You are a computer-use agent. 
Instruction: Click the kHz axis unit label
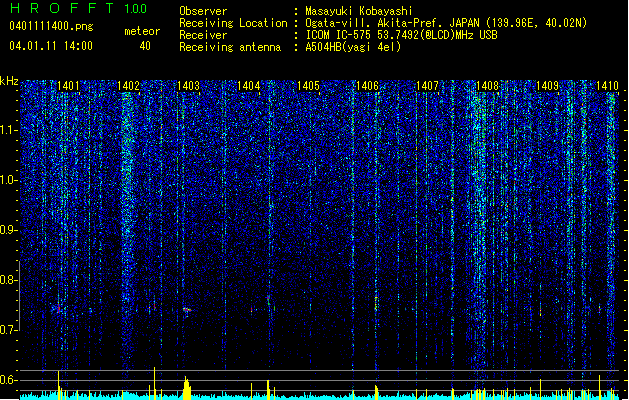(9, 81)
